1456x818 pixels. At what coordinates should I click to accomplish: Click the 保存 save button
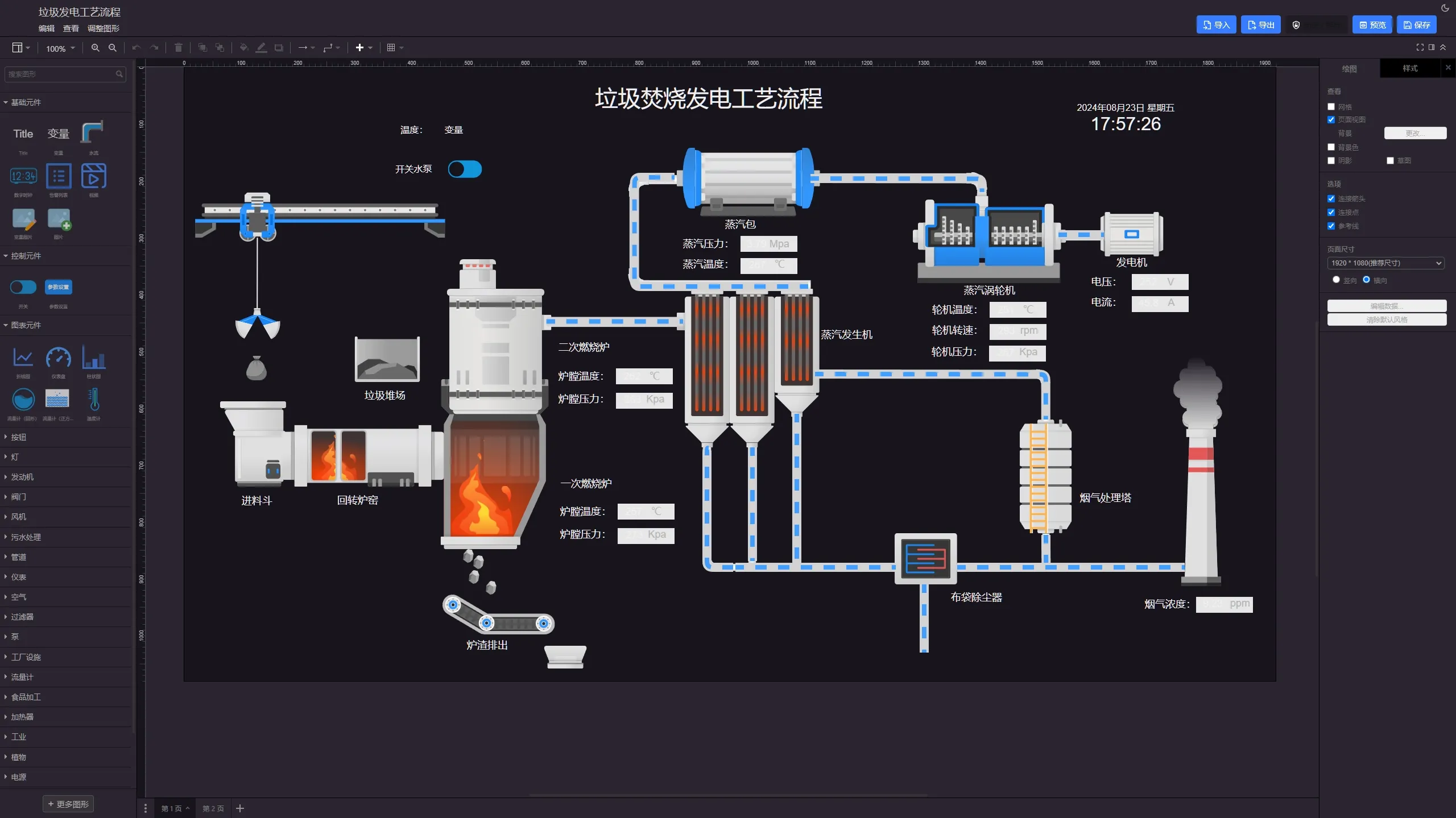pyautogui.click(x=1416, y=25)
